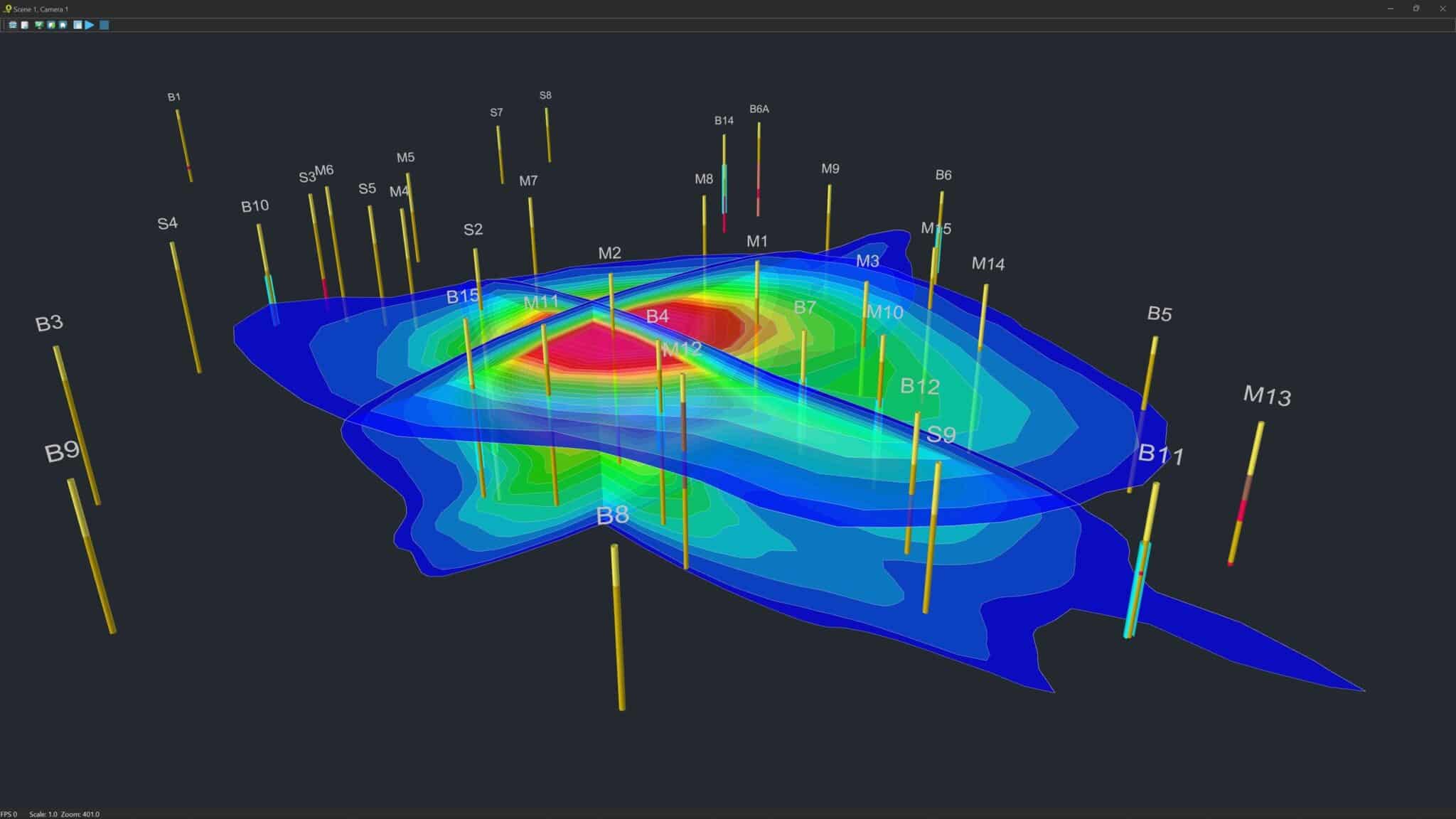Click the table list icon left of play
Viewport: 1456px width, 819px height.
click(x=77, y=25)
